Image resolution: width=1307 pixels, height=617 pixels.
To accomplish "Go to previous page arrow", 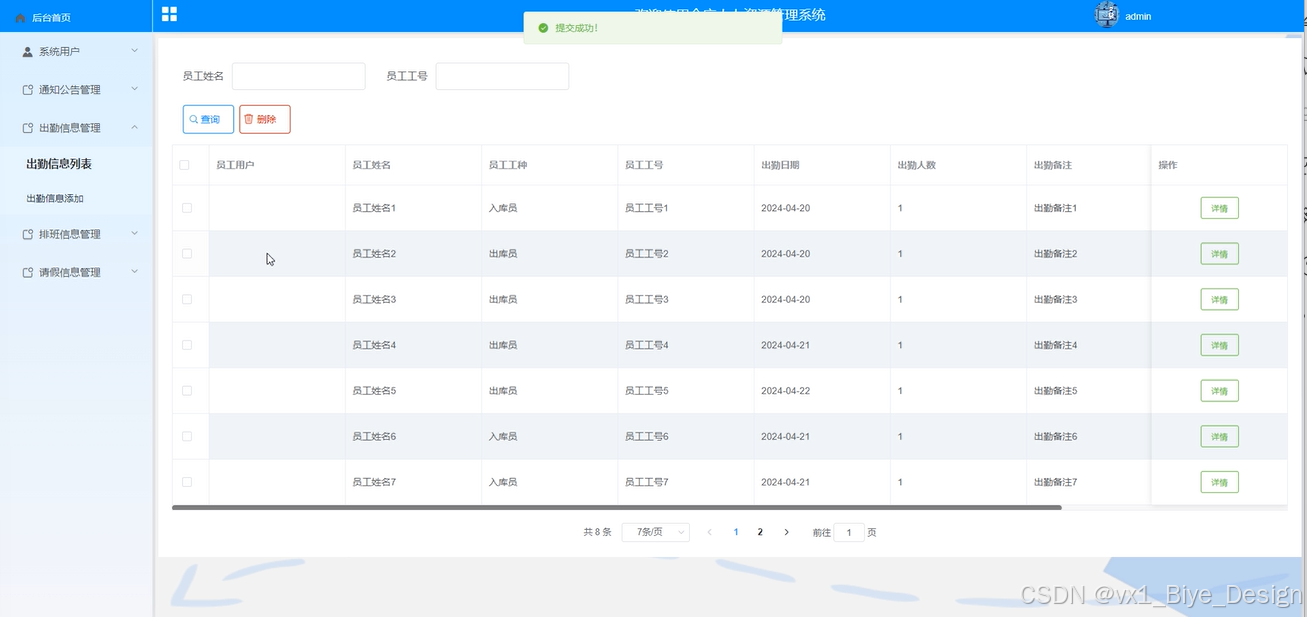I will click(710, 532).
